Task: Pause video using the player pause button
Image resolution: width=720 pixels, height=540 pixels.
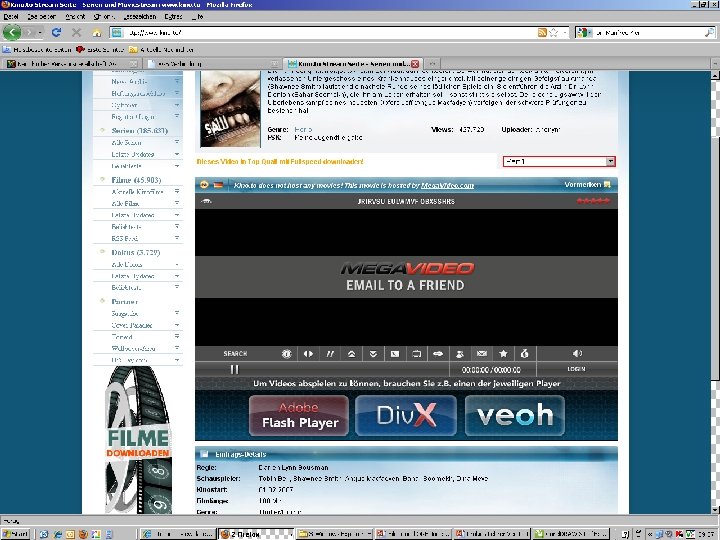Action: 235,369
